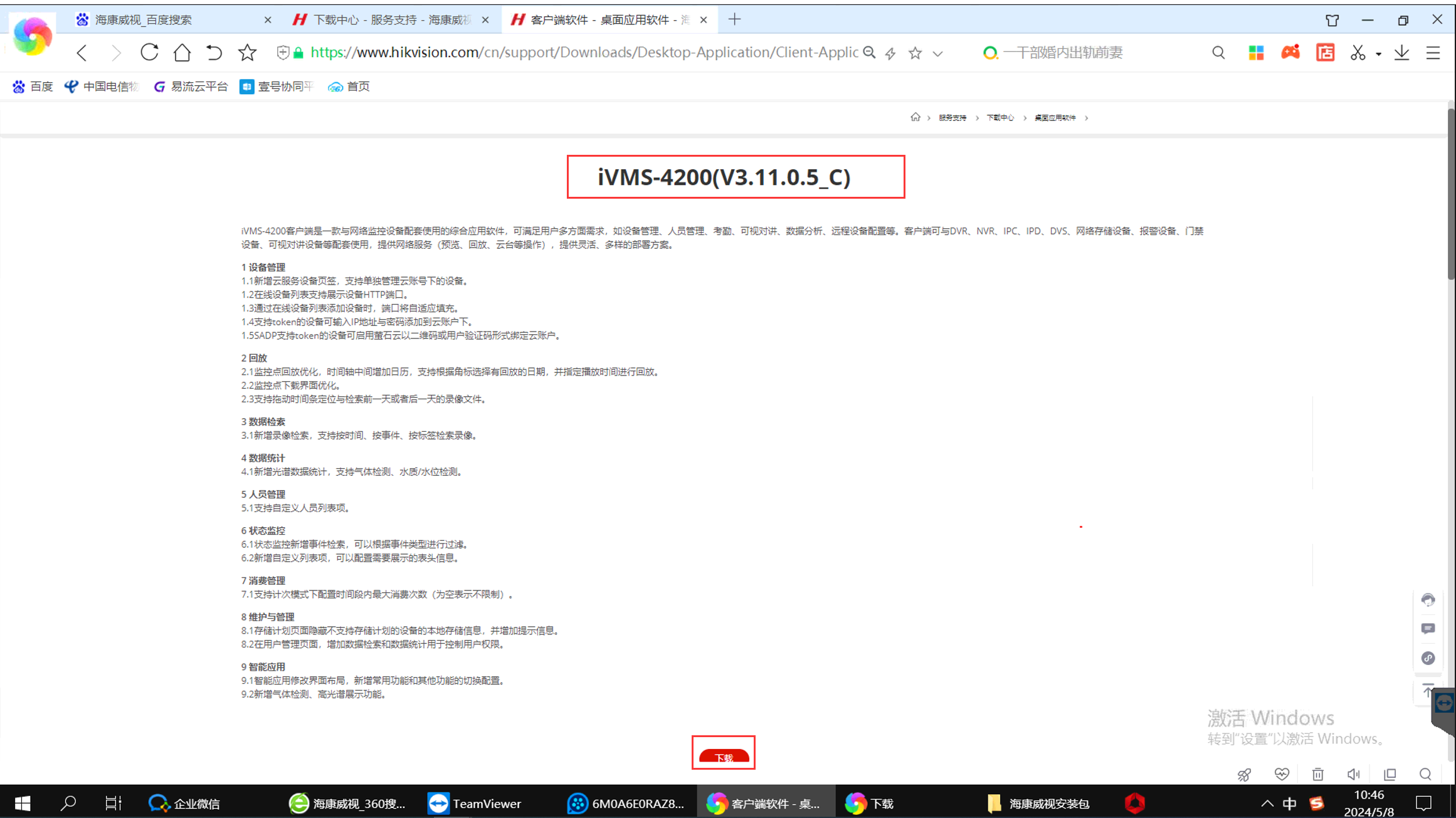Open the browser hamburger menu

1433,53
